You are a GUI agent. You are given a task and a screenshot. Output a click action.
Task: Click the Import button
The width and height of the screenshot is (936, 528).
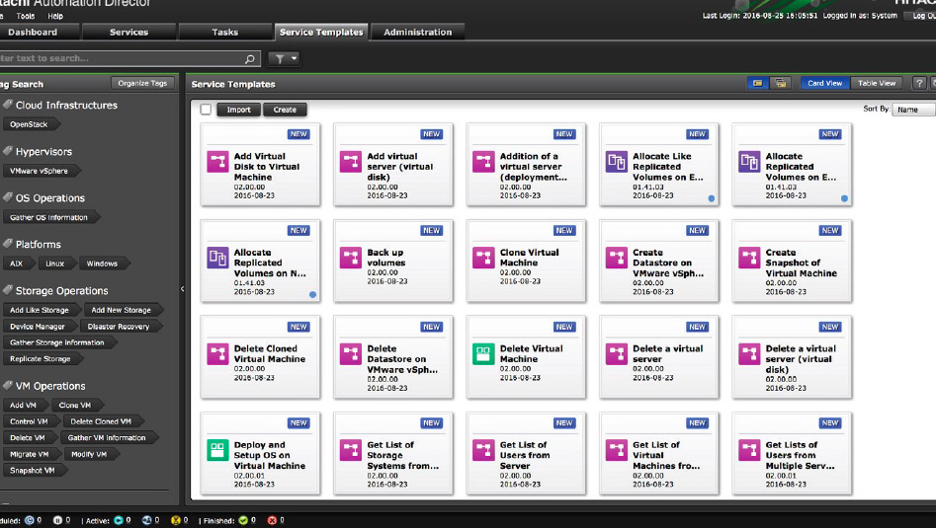coord(239,110)
